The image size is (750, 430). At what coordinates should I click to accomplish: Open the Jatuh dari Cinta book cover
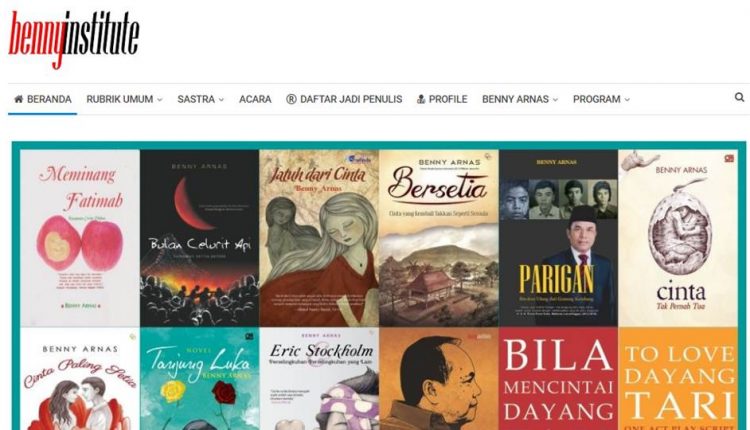pyautogui.click(x=319, y=238)
